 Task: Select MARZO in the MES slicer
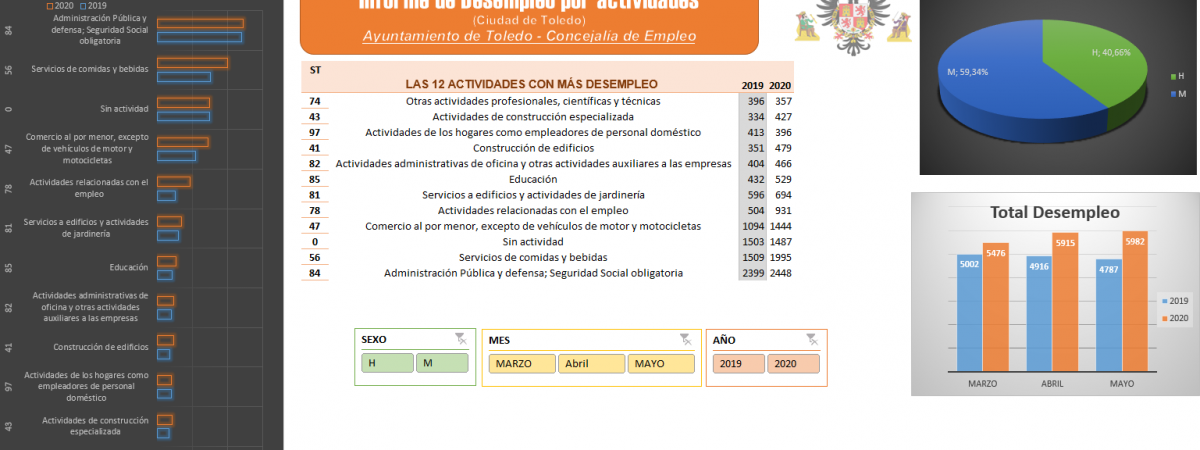[521, 364]
